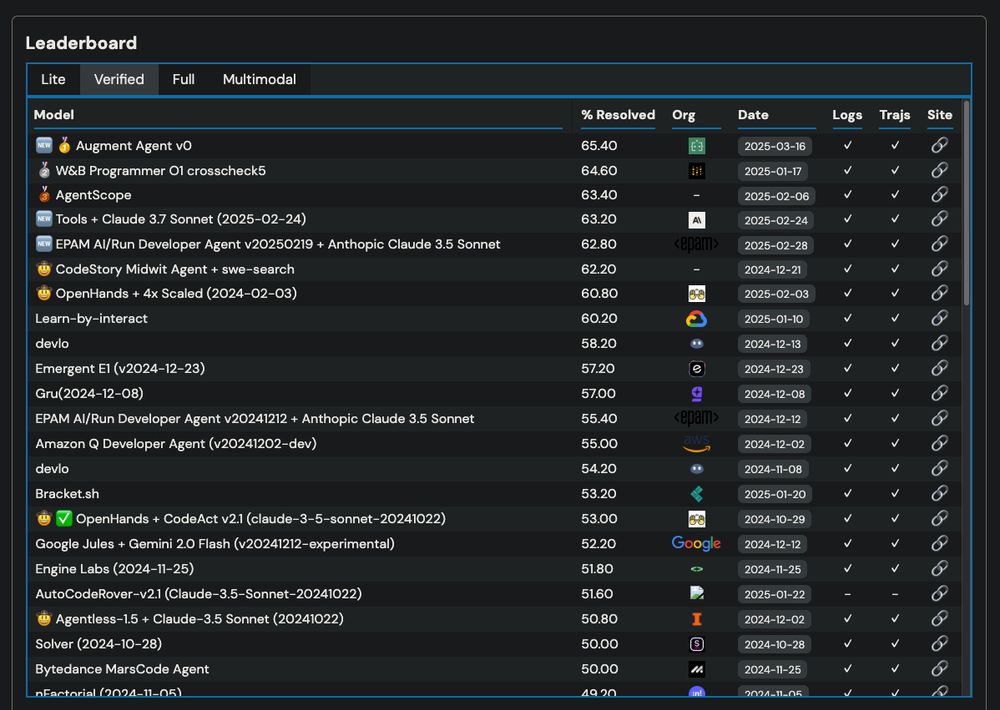The width and height of the screenshot is (1000, 710).
Task: Click the date 2025-01-22
Action: tap(774, 595)
